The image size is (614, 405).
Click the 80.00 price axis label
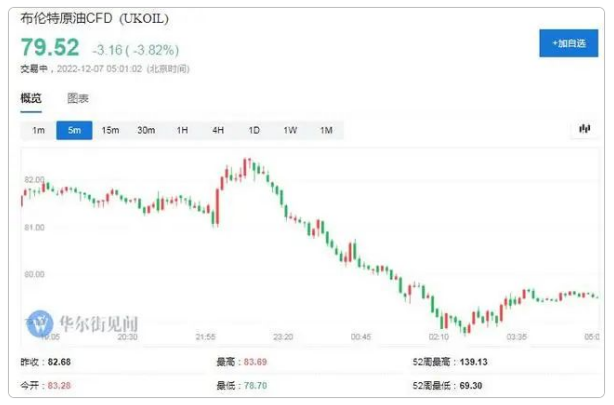[x=34, y=274]
